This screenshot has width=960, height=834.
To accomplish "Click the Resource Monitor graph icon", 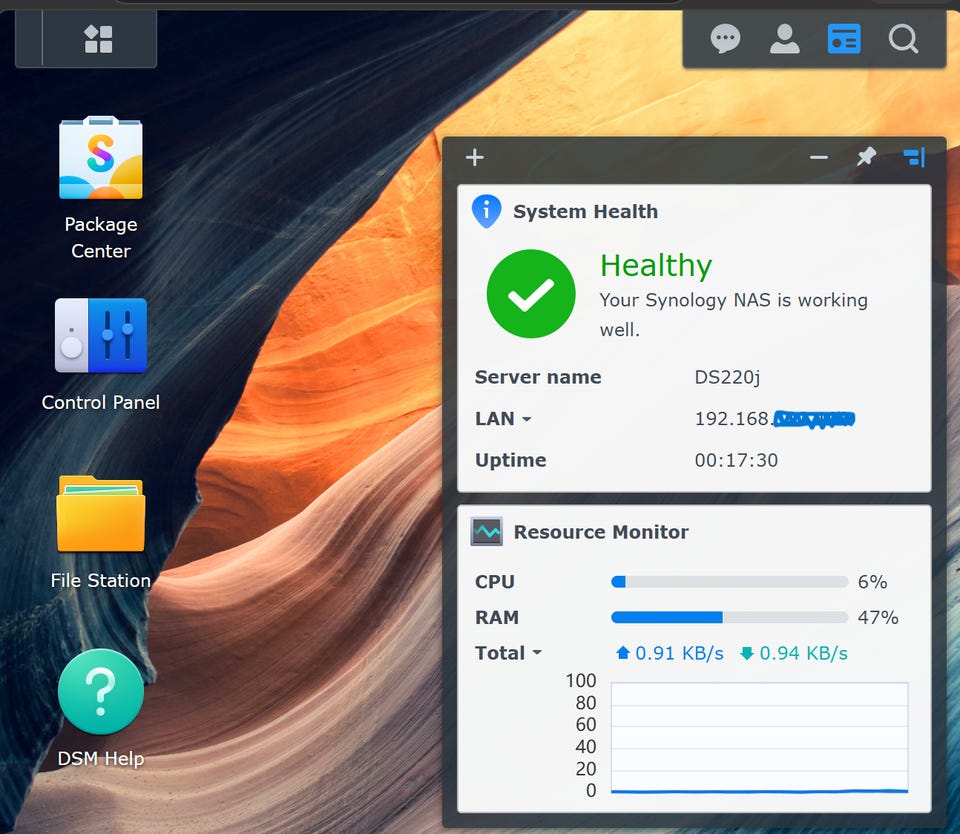I will click(x=487, y=532).
